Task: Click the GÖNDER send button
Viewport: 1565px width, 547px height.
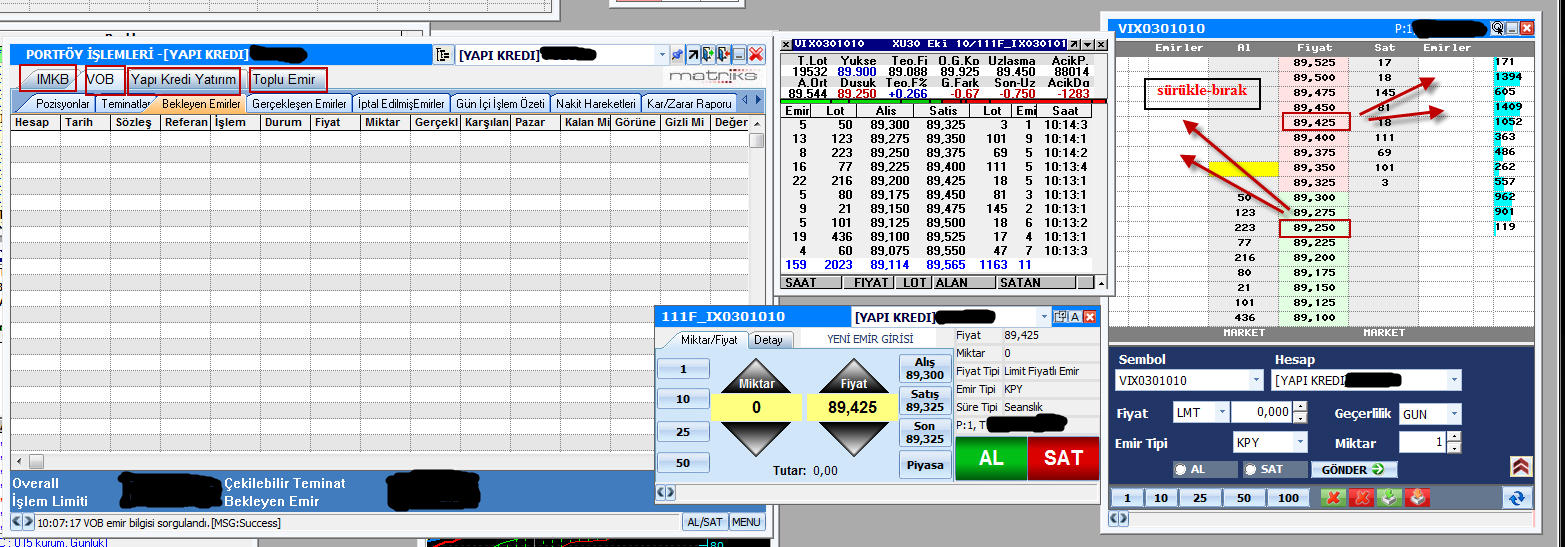Action: click(x=1354, y=469)
